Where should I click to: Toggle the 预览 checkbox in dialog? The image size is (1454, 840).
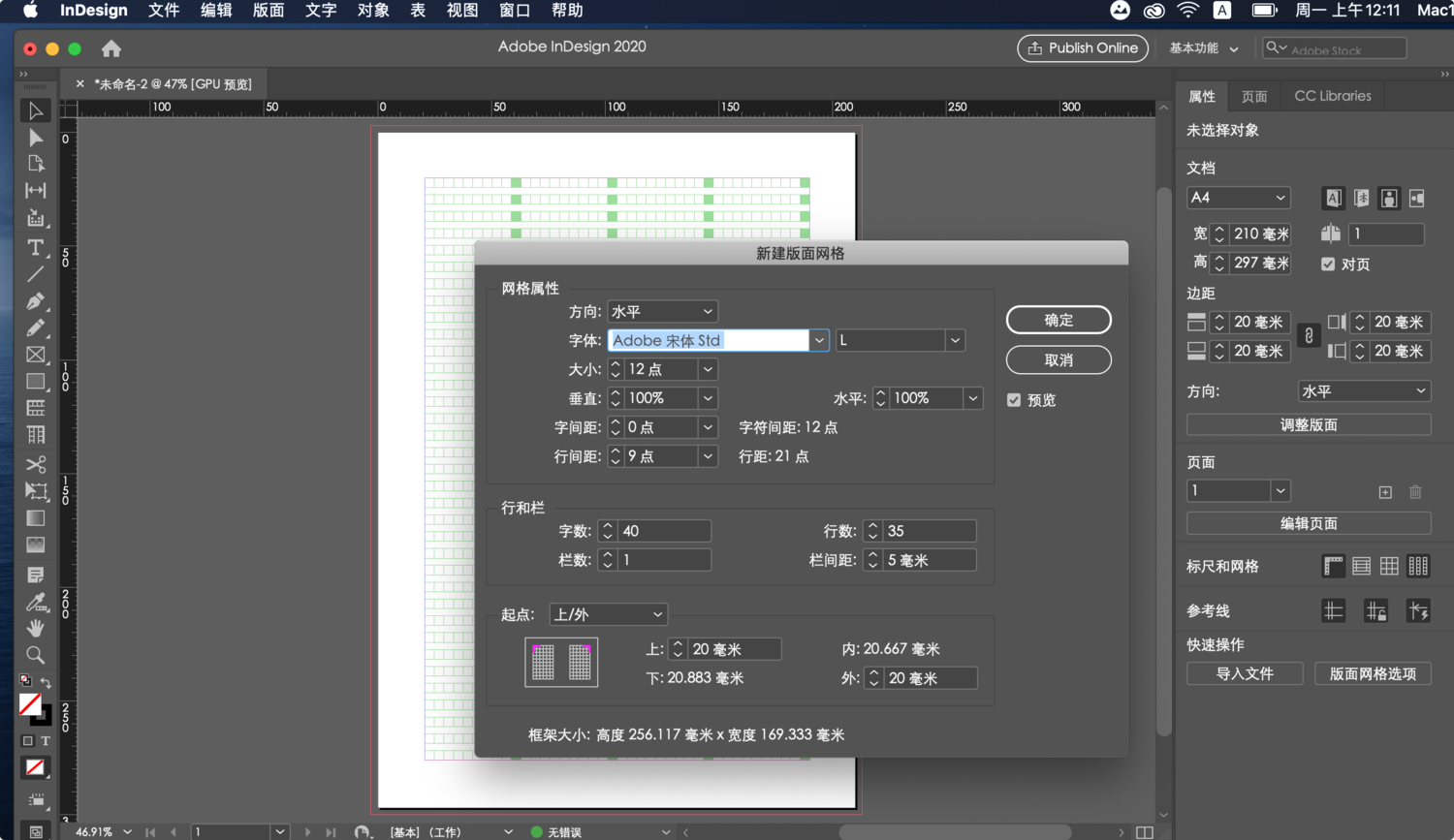pyautogui.click(x=1014, y=400)
